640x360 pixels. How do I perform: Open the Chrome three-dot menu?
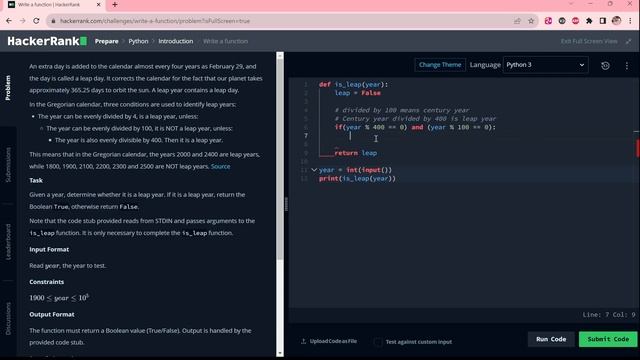[x=630, y=21]
